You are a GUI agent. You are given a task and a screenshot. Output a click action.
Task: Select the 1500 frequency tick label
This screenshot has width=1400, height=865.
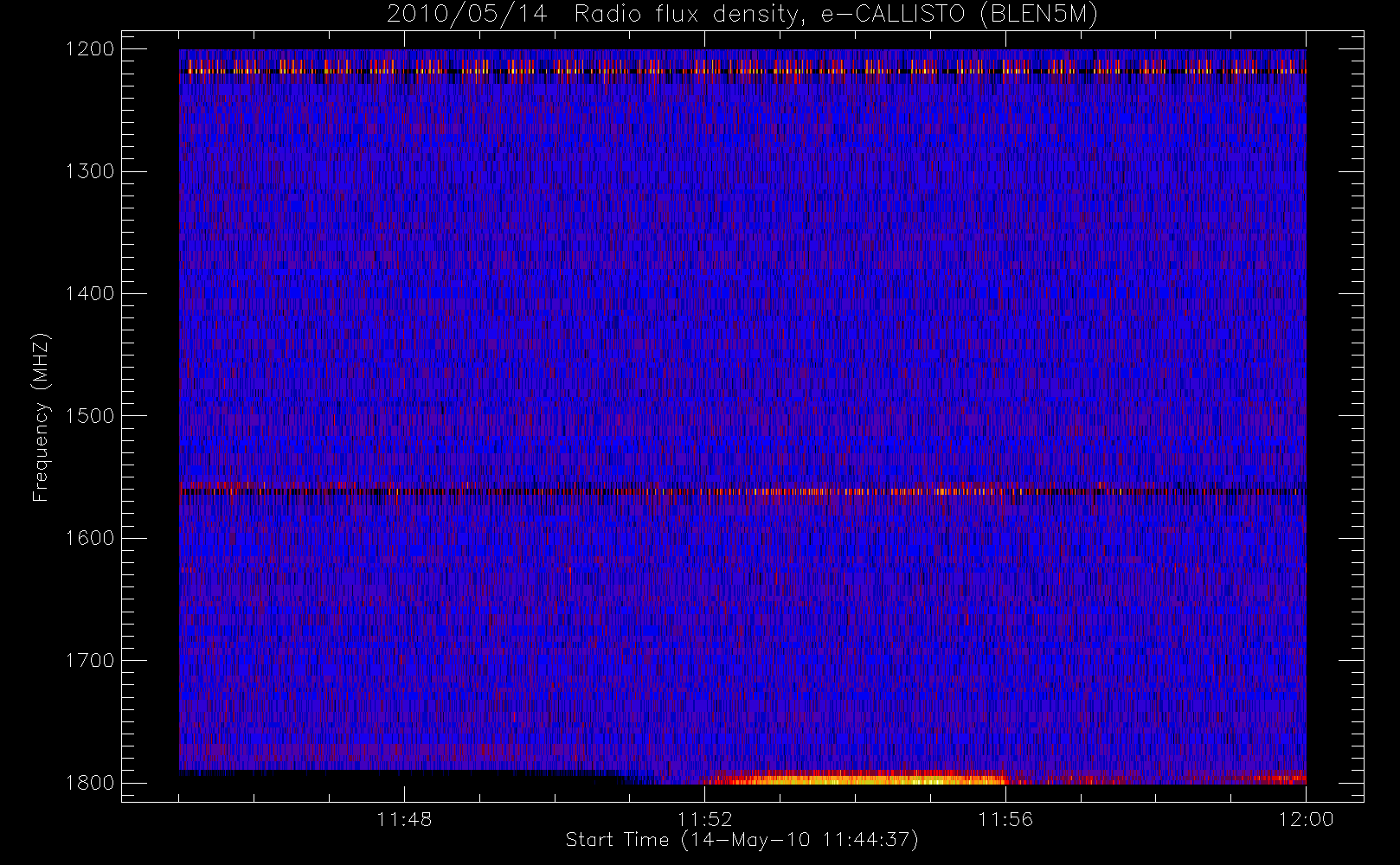[x=90, y=416]
